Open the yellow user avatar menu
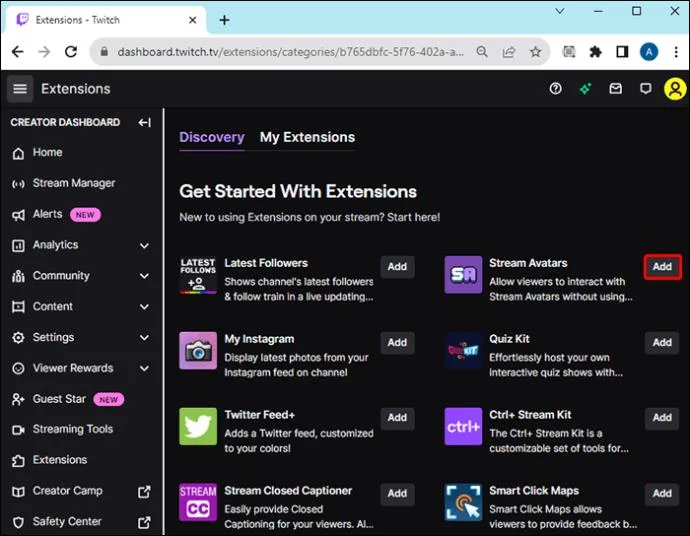 point(675,89)
